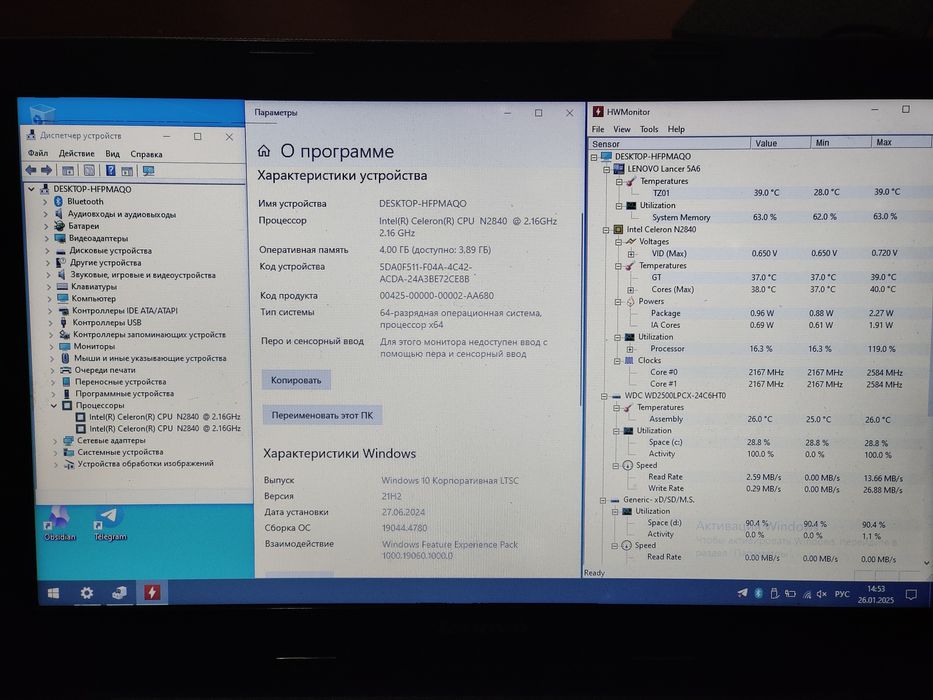The image size is (933, 700).
Task: Click the battery tray icon
Action: [x=790, y=593]
